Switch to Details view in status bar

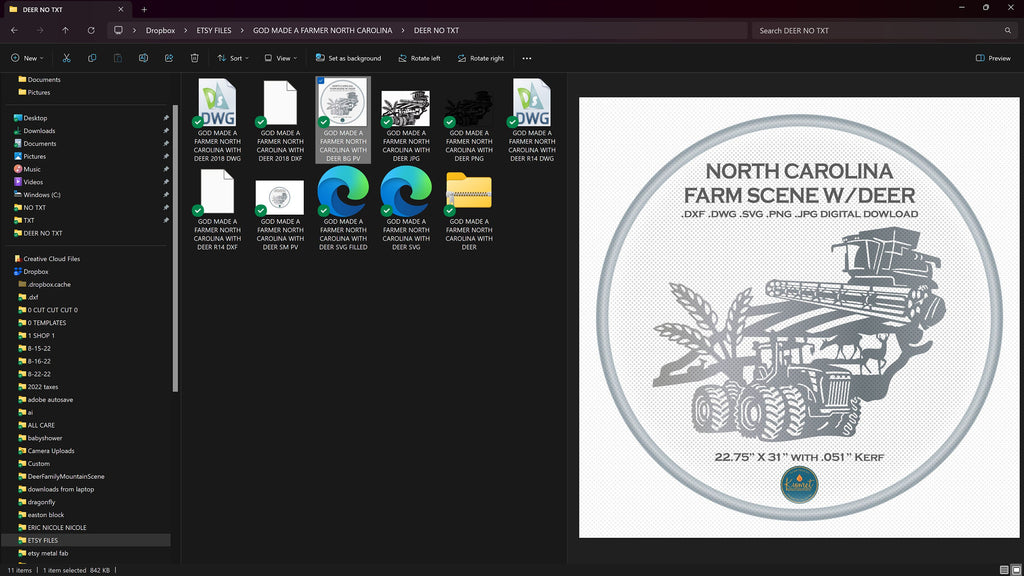click(x=1004, y=570)
